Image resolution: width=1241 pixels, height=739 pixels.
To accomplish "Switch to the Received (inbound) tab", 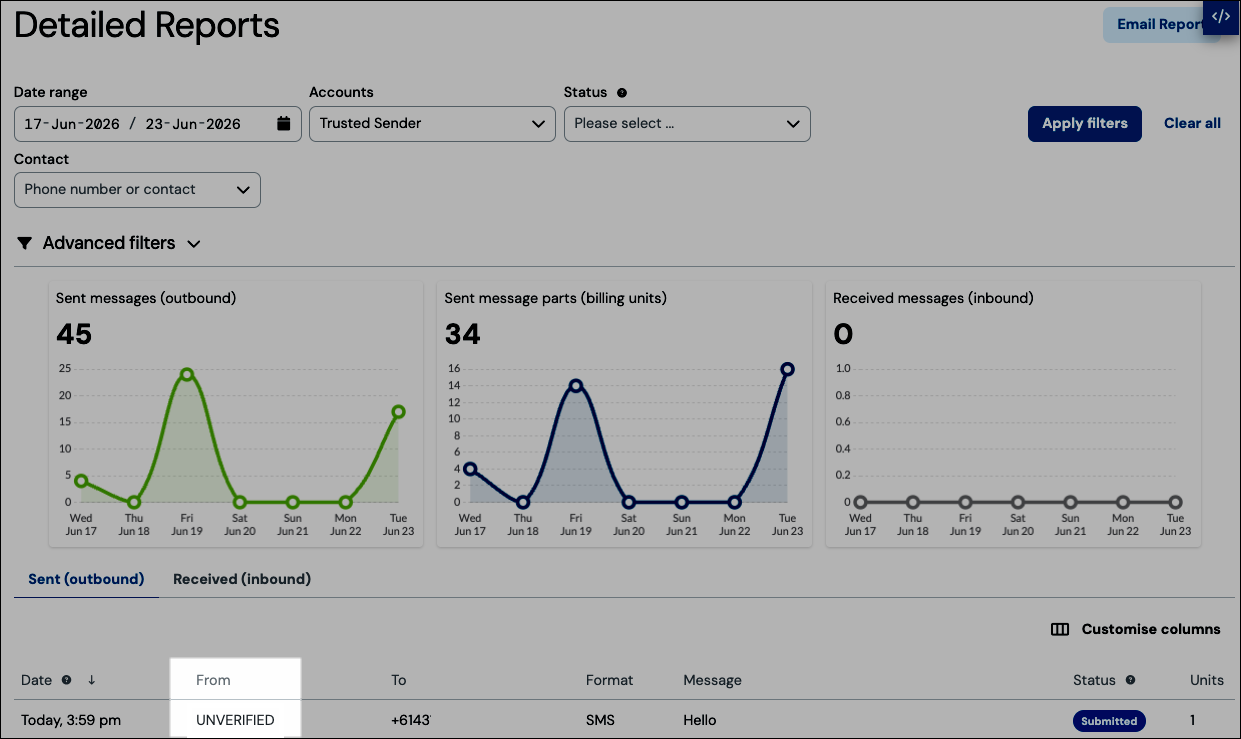I will 242,579.
